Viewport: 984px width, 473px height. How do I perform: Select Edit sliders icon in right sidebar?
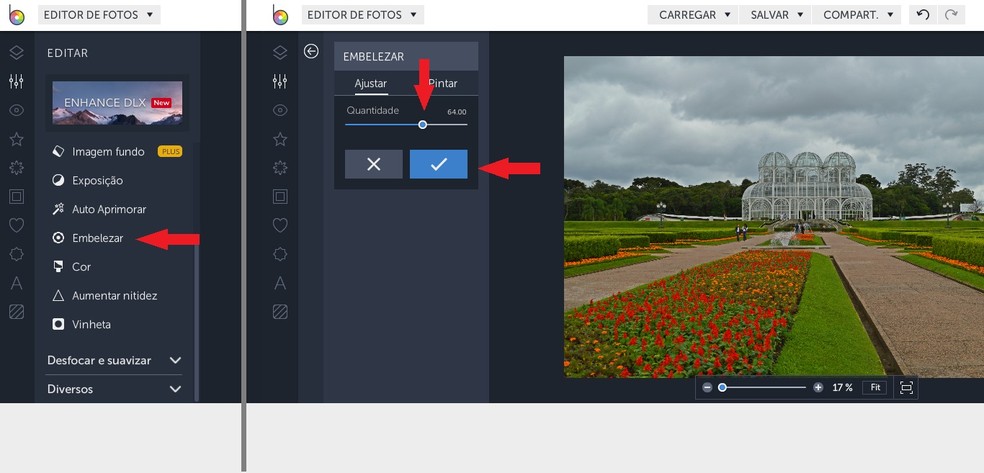point(281,82)
